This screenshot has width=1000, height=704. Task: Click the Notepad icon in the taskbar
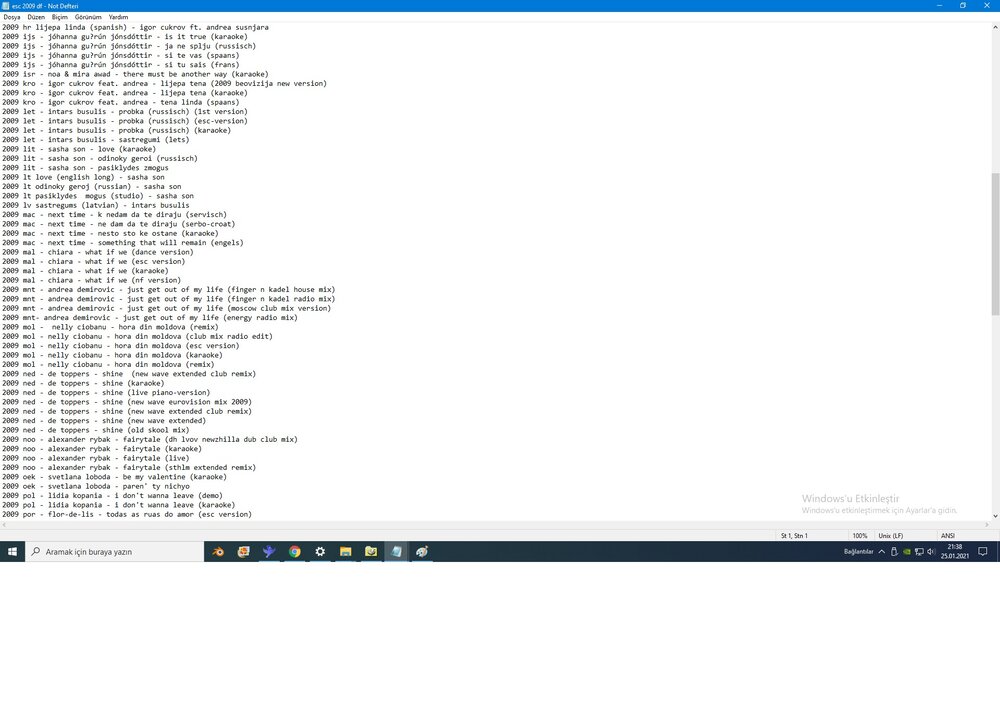[396, 551]
